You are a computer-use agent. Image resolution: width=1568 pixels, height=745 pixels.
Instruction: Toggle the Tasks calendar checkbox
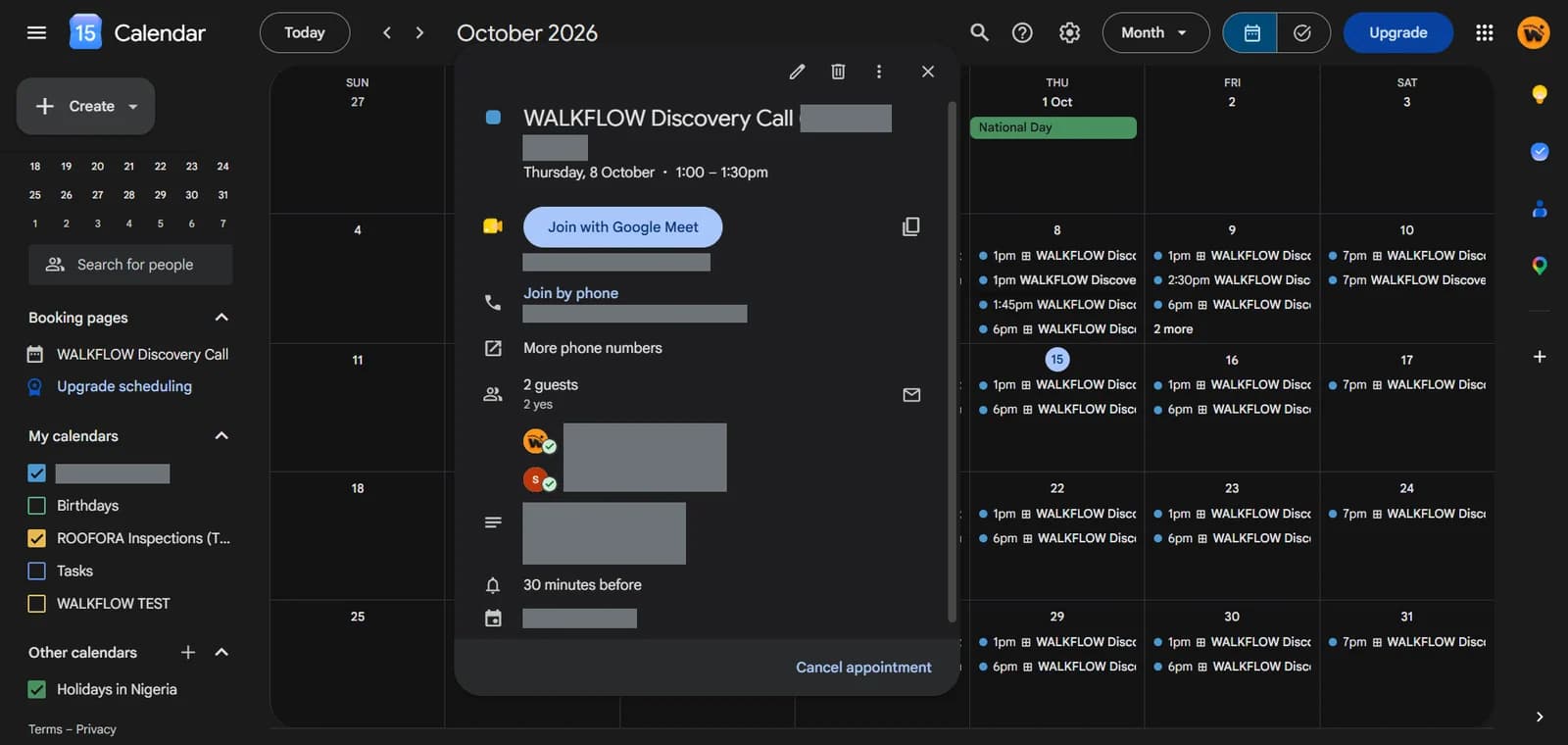37,571
